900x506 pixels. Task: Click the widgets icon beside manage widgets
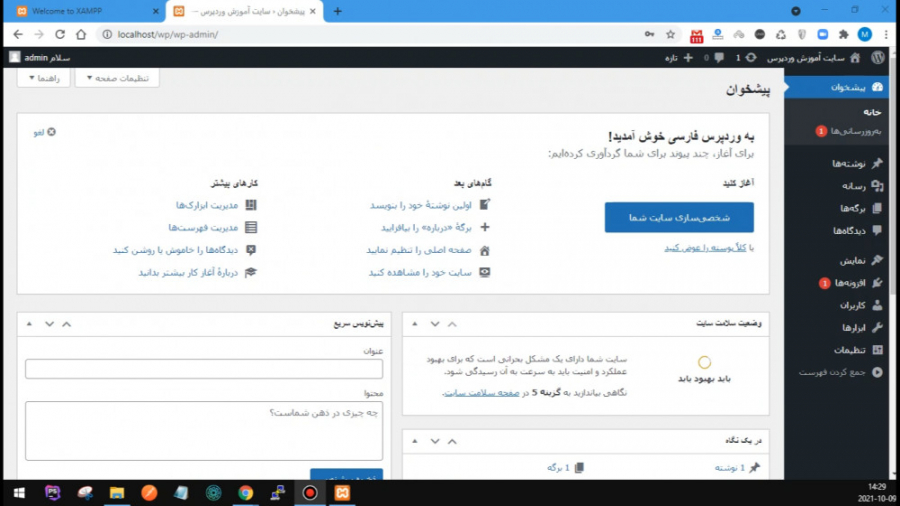[x=251, y=205]
